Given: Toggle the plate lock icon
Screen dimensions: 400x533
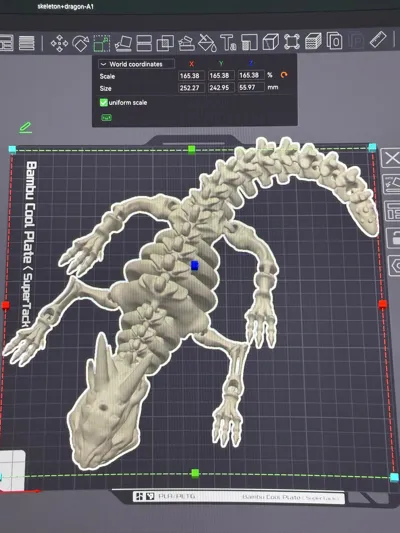Looking at the screenshot, I should [394, 238].
